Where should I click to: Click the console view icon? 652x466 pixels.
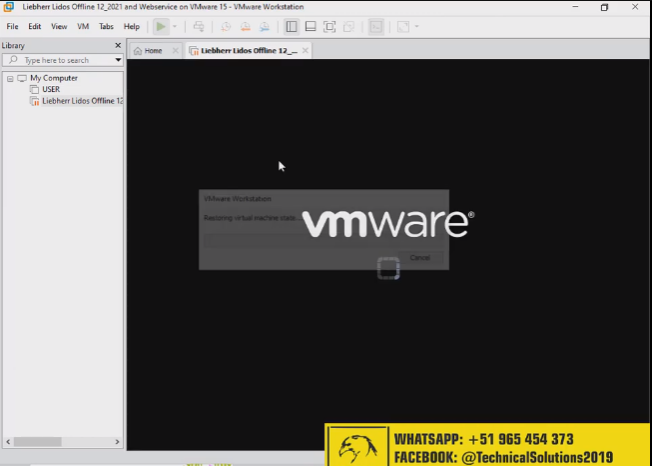(376, 26)
